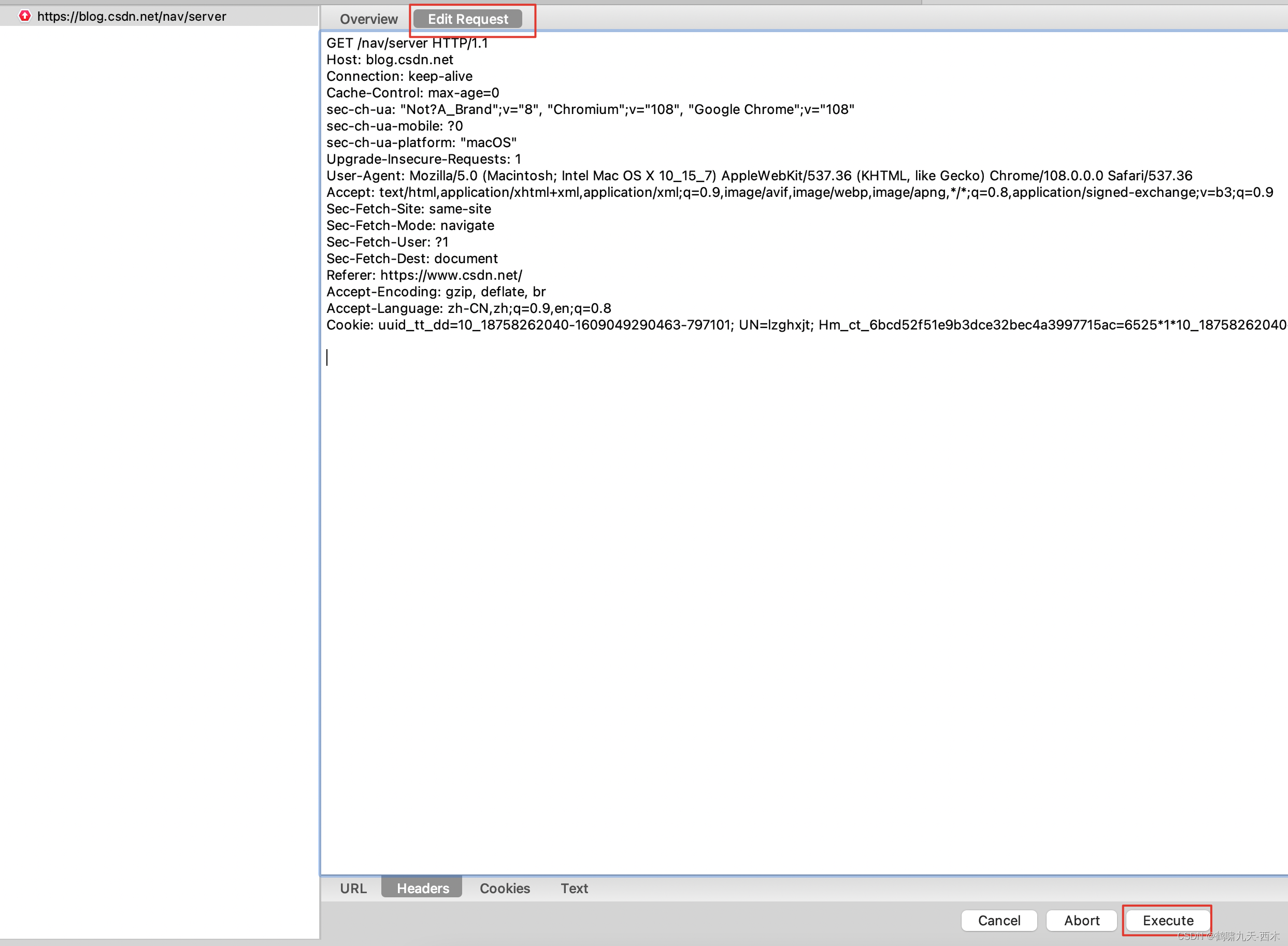Viewport: 1288px width, 946px height.
Task: Click the Accept-Encoding: gzip, deflate, br line
Action: 436,292
